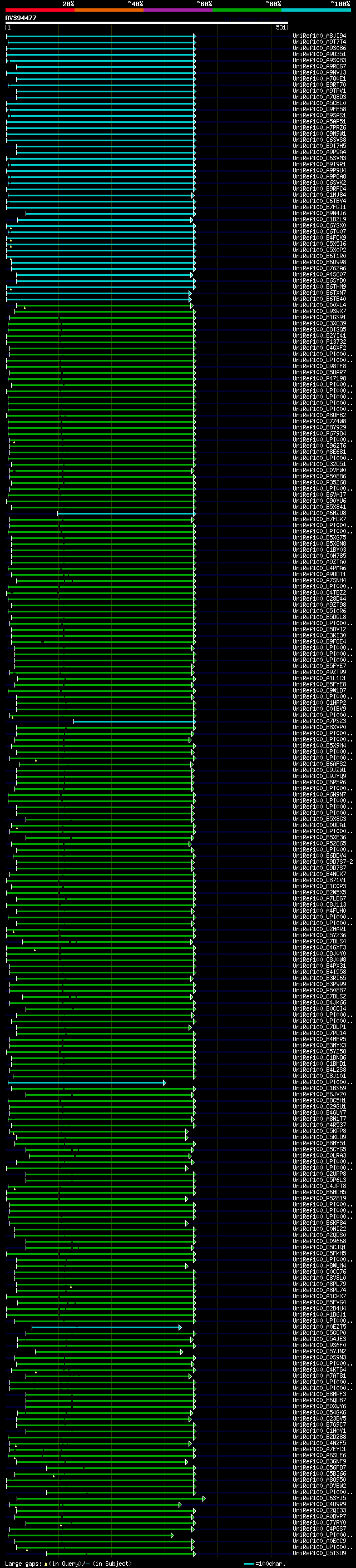The width and height of the screenshot is (356, 1568).
Task: Click the white query sequence bar
Action: [147, 23]
